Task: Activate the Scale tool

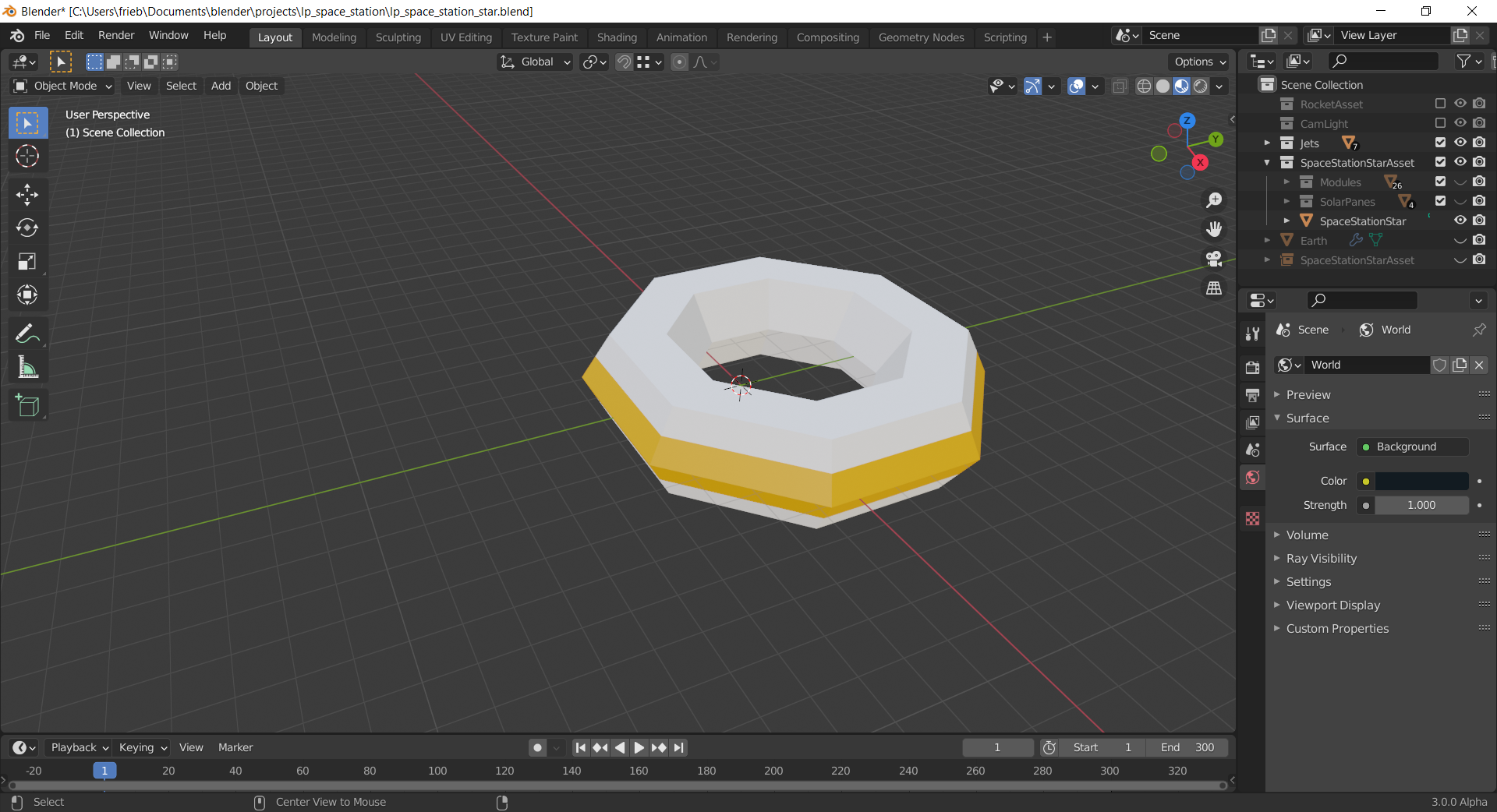Action: pos(27,262)
